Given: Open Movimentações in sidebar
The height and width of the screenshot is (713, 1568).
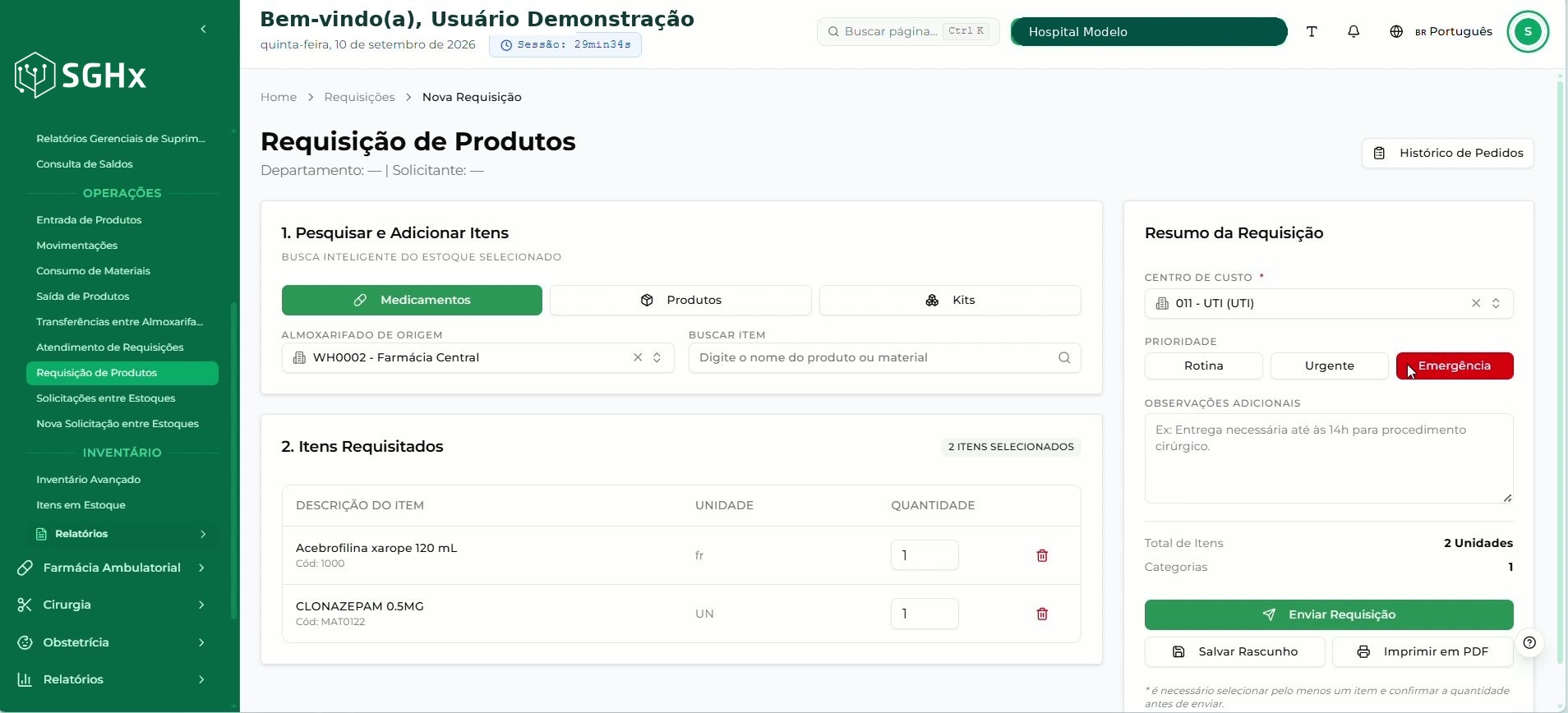Looking at the screenshot, I should coord(77,246).
